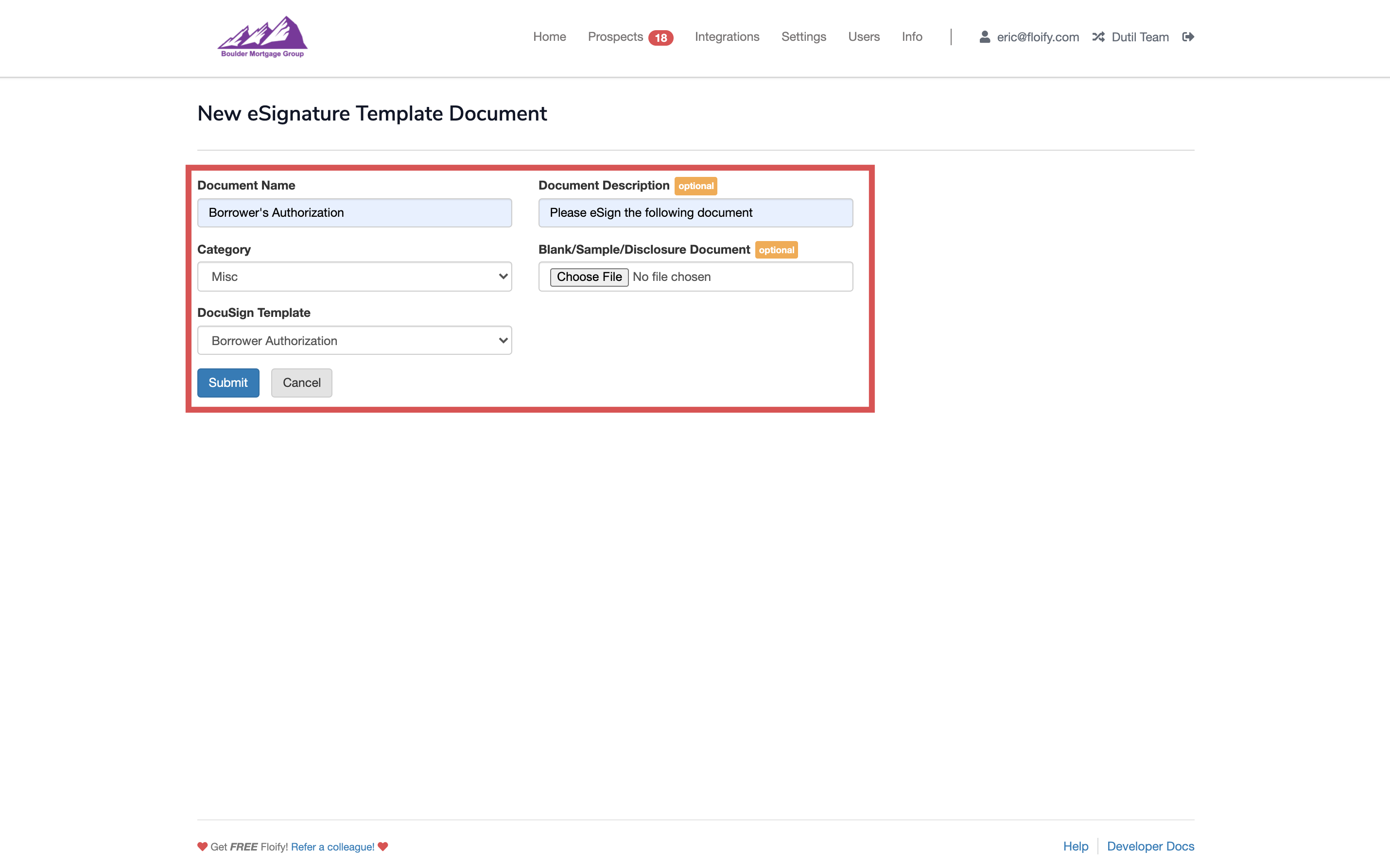
Task: Go to the Integrations page
Action: point(727,37)
